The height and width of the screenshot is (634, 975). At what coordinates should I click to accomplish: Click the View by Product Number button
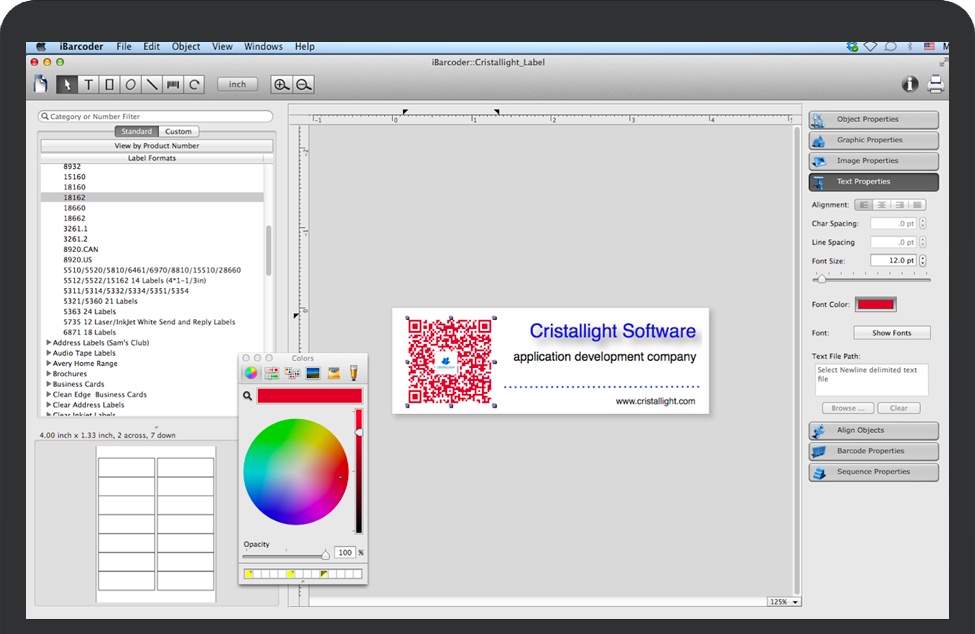click(156, 146)
